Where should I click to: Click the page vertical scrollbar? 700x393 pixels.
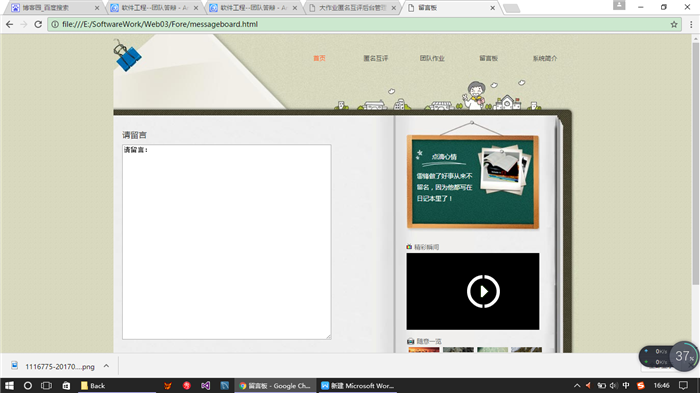pos(696,163)
